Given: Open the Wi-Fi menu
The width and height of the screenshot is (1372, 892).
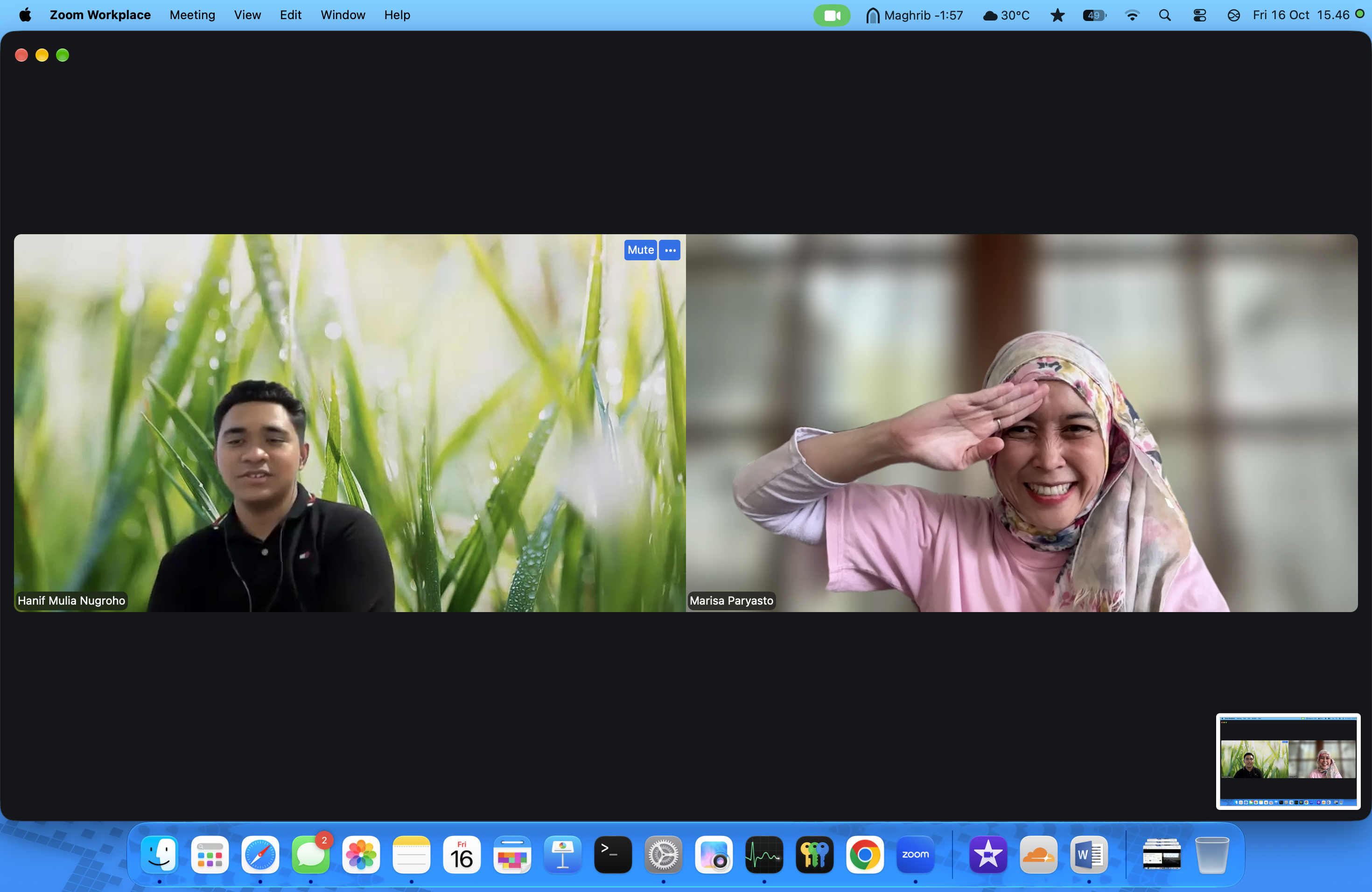Looking at the screenshot, I should click(1132, 15).
